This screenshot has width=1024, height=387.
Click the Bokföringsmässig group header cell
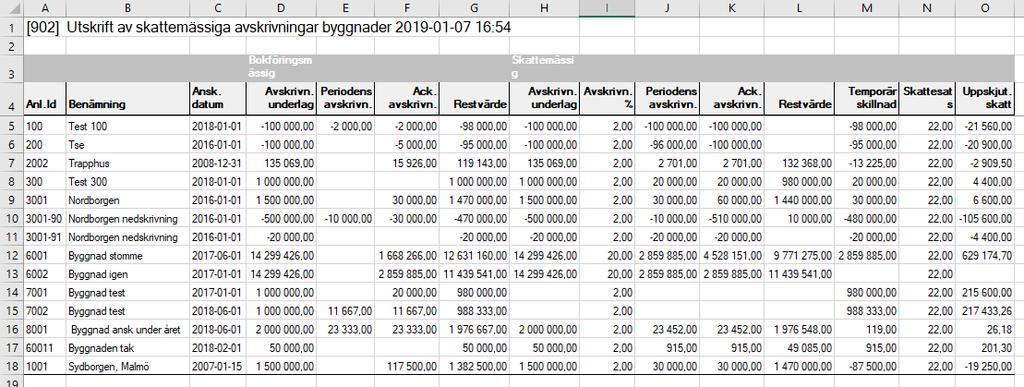281,67
